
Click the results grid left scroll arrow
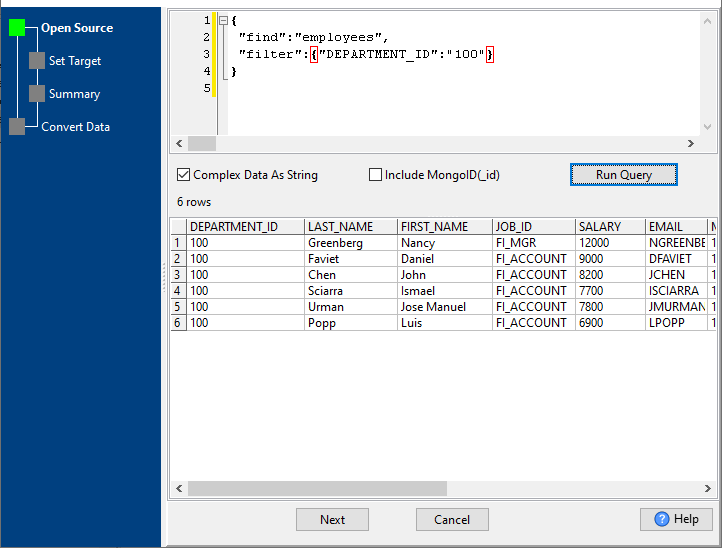pos(179,489)
